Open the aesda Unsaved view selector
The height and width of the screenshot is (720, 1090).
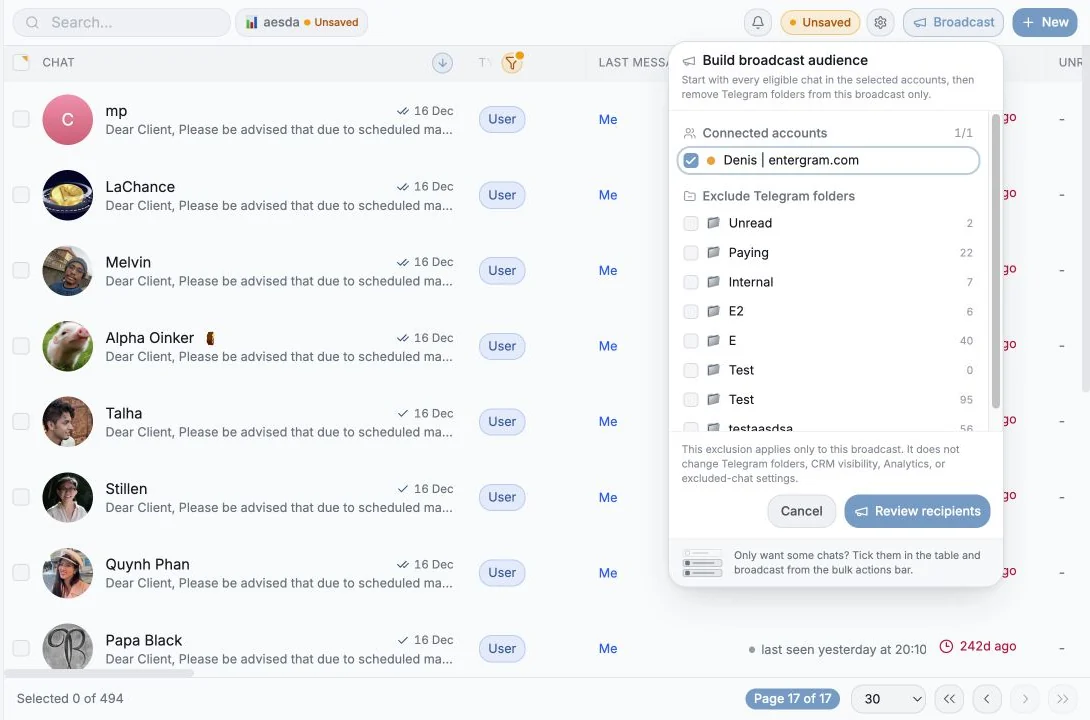pyautogui.click(x=301, y=22)
